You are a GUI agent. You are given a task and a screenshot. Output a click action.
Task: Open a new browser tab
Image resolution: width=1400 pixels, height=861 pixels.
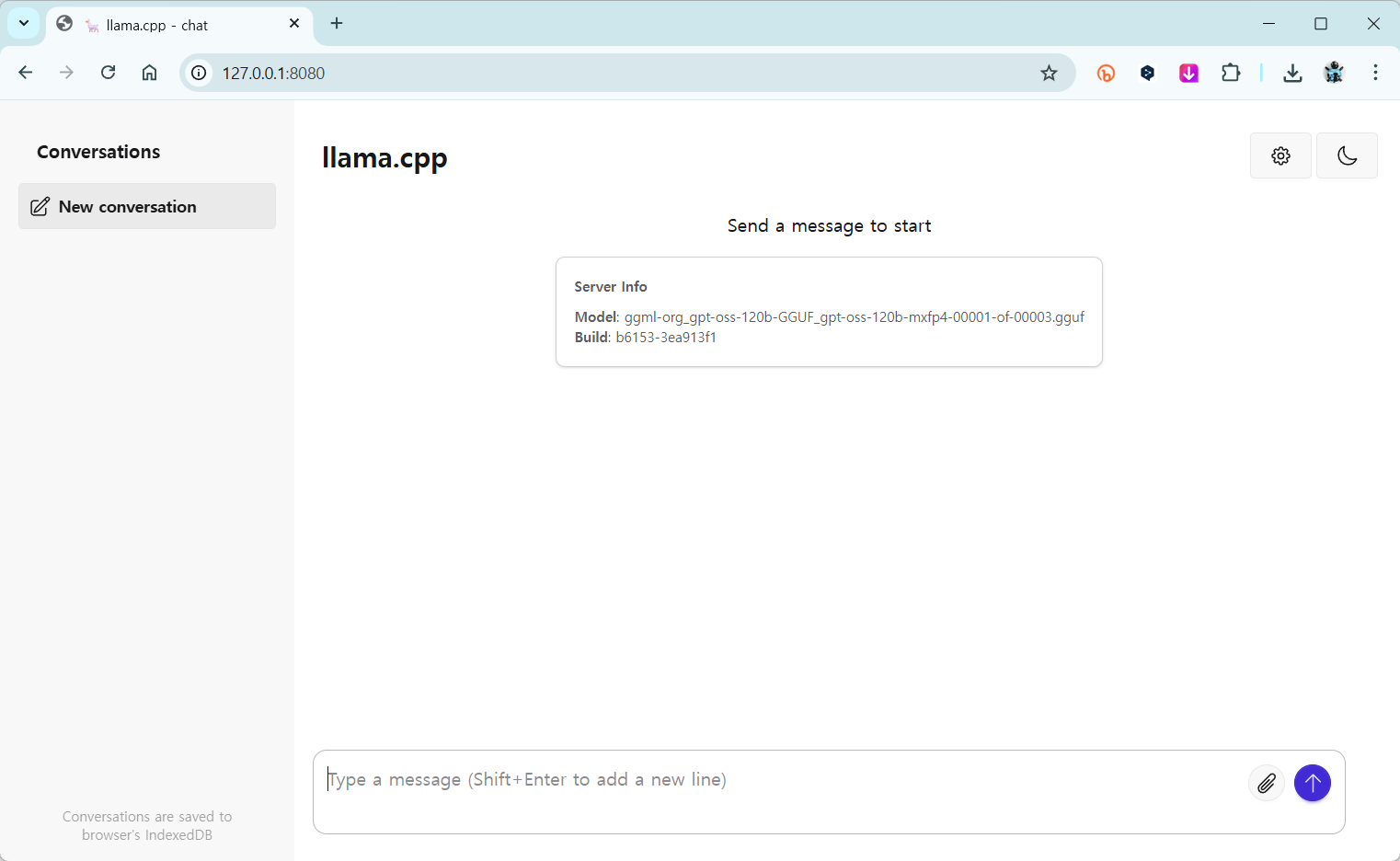tap(337, 24)
